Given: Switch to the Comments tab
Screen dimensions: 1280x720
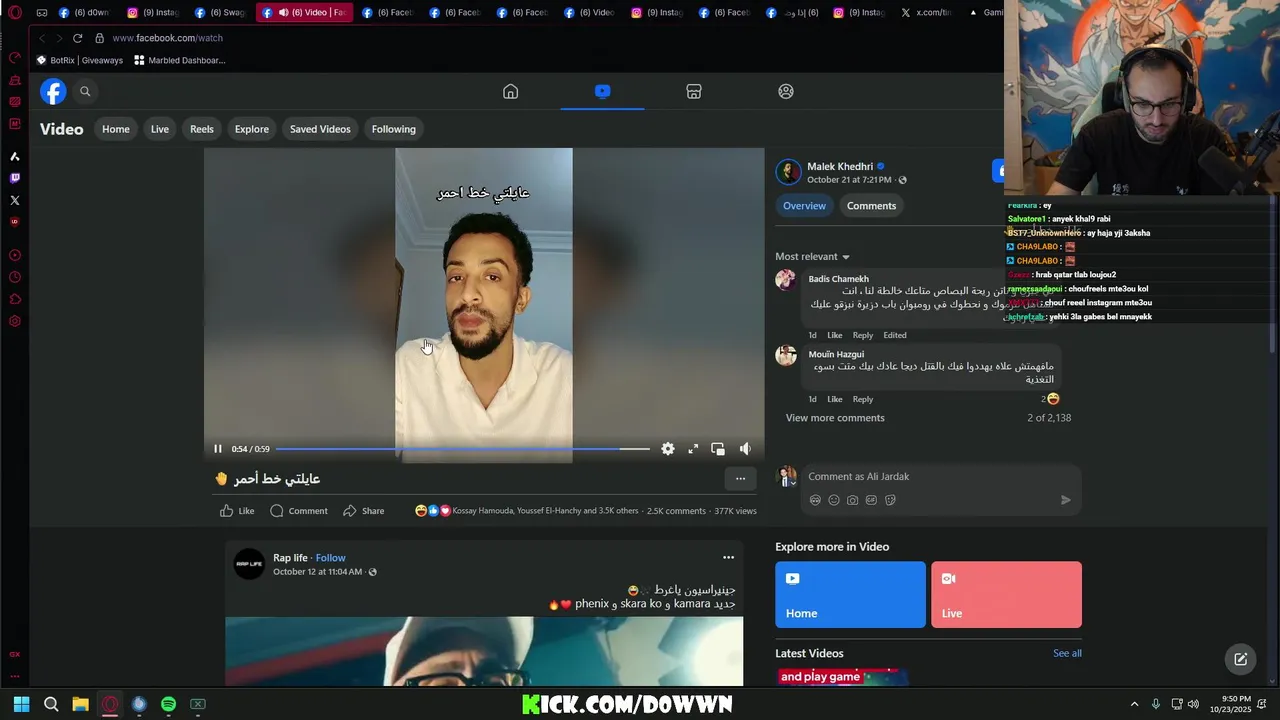Looking at the screenshot, I should pyautogui.click(x=871, y=206).
